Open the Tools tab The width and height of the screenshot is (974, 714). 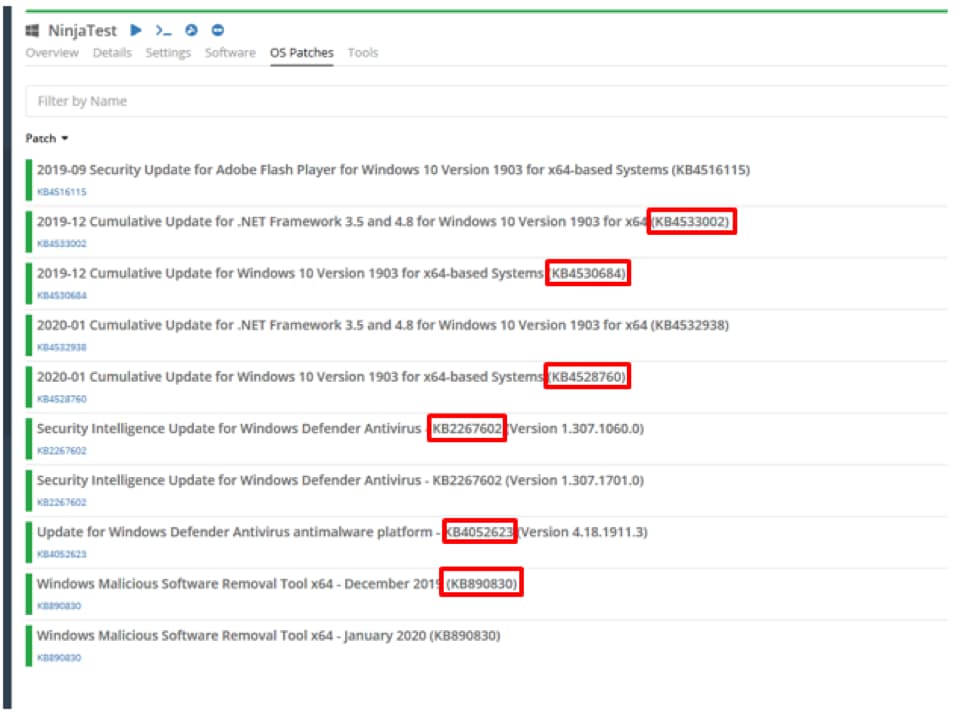[x=363, y=53]
